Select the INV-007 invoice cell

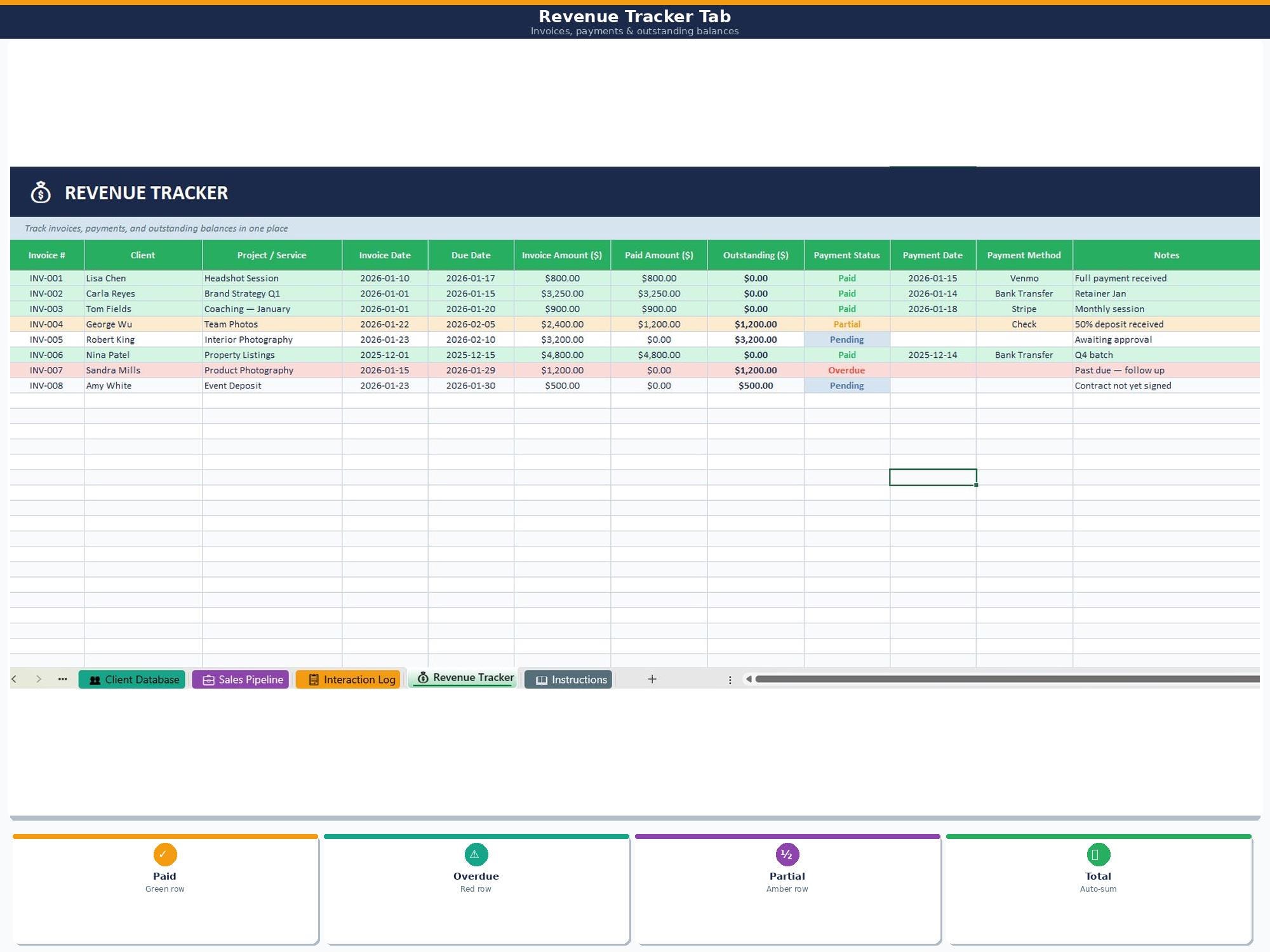47,370
